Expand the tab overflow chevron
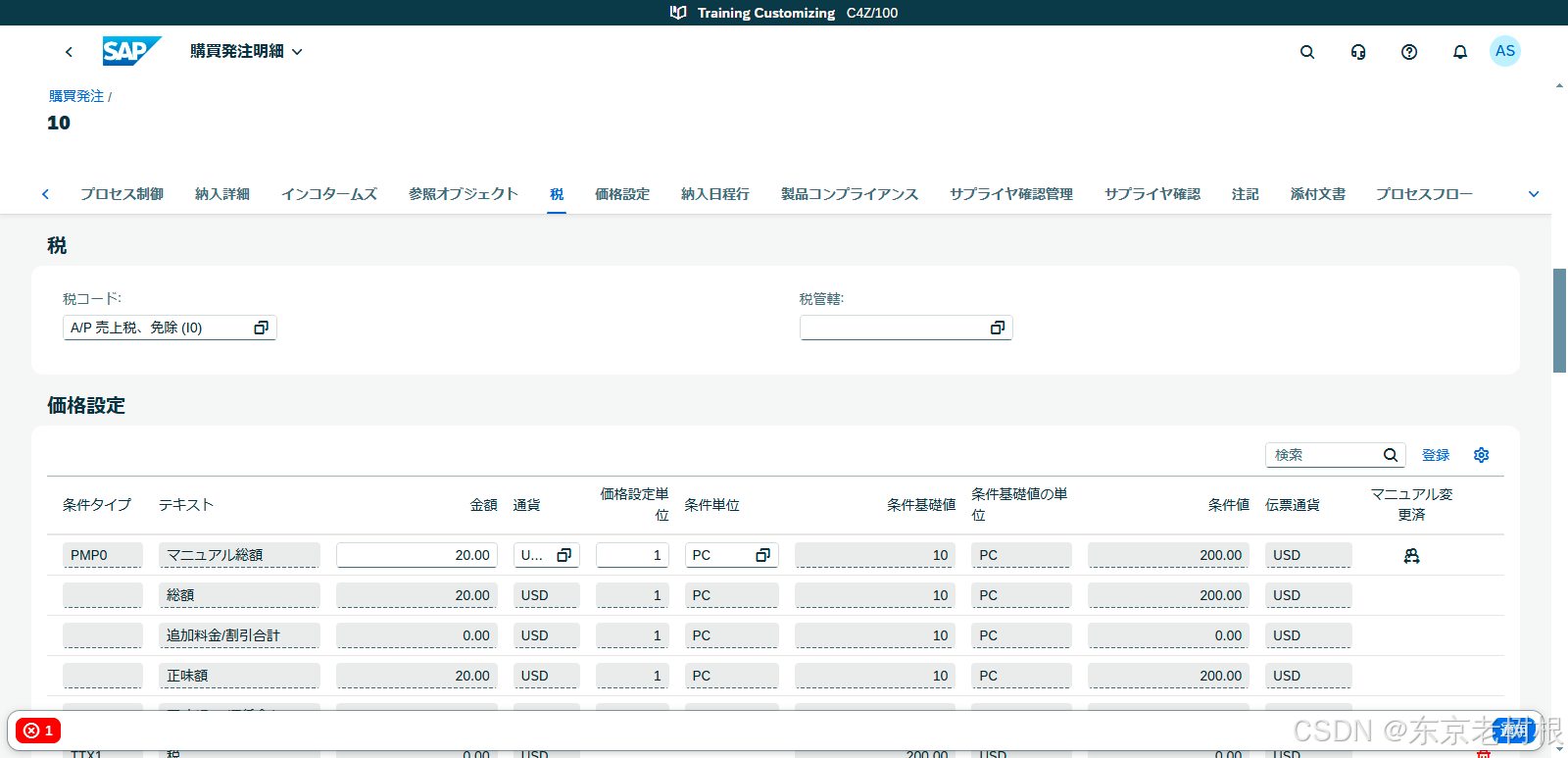 1534,194
